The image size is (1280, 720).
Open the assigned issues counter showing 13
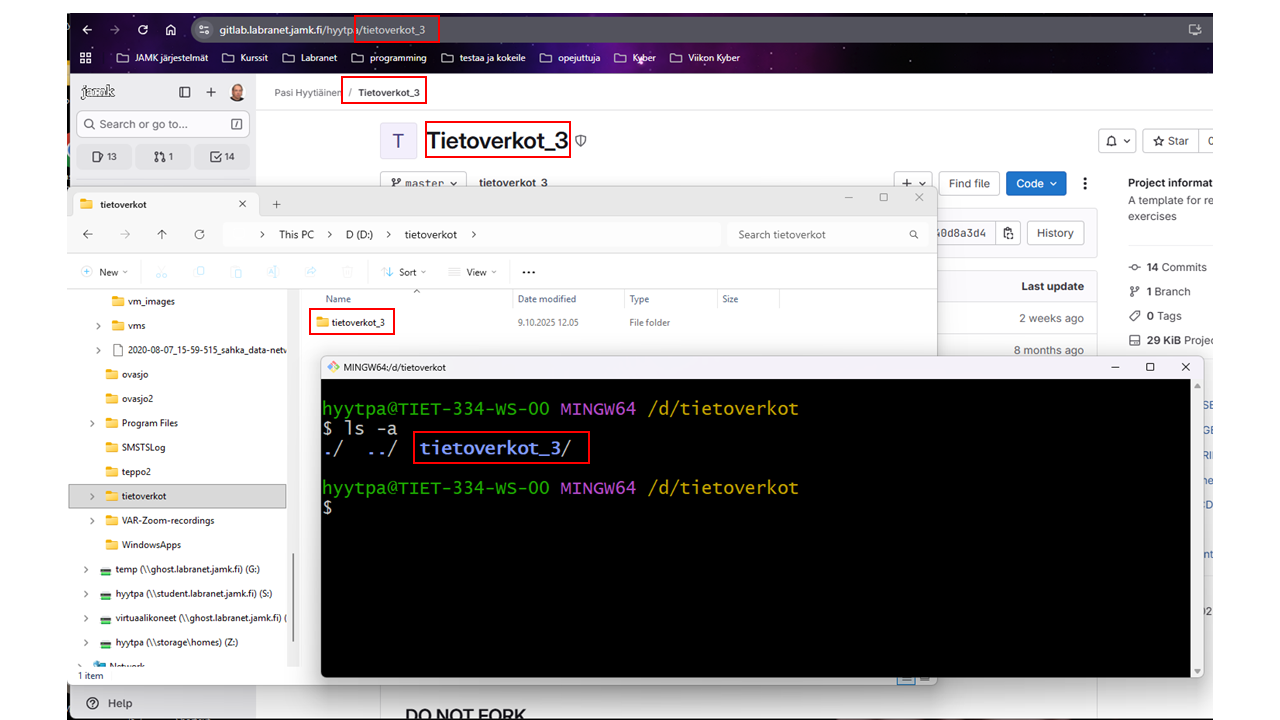pyautogui.click(x=104, y=156)
